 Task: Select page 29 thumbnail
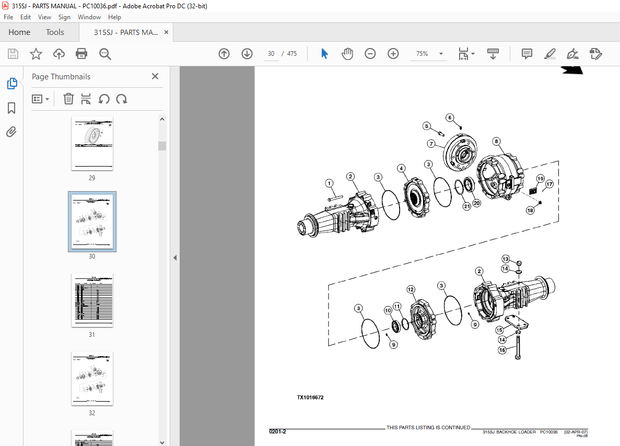[92, 144]
